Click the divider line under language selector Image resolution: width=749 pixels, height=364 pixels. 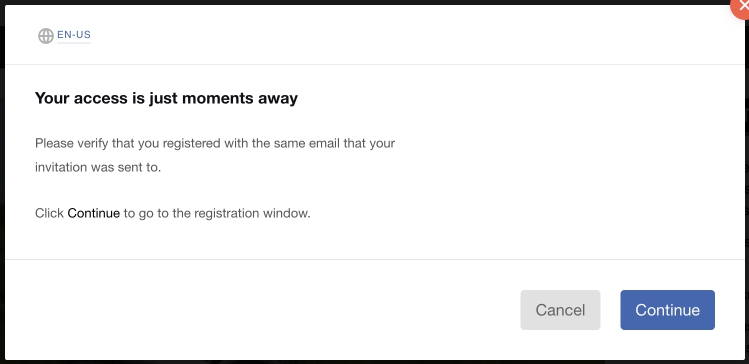[374, 64]
